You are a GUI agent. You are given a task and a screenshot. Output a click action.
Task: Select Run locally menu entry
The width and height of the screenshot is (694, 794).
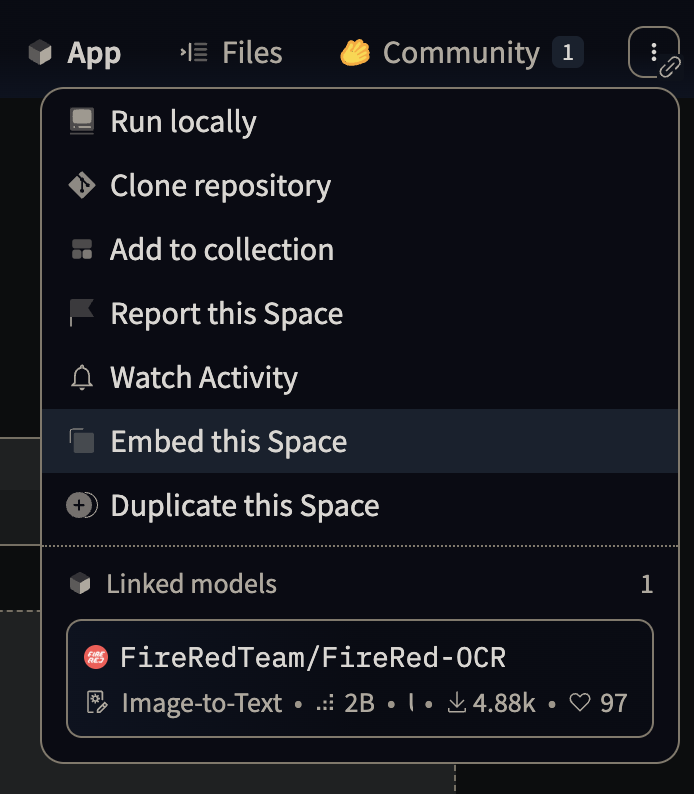183,122
